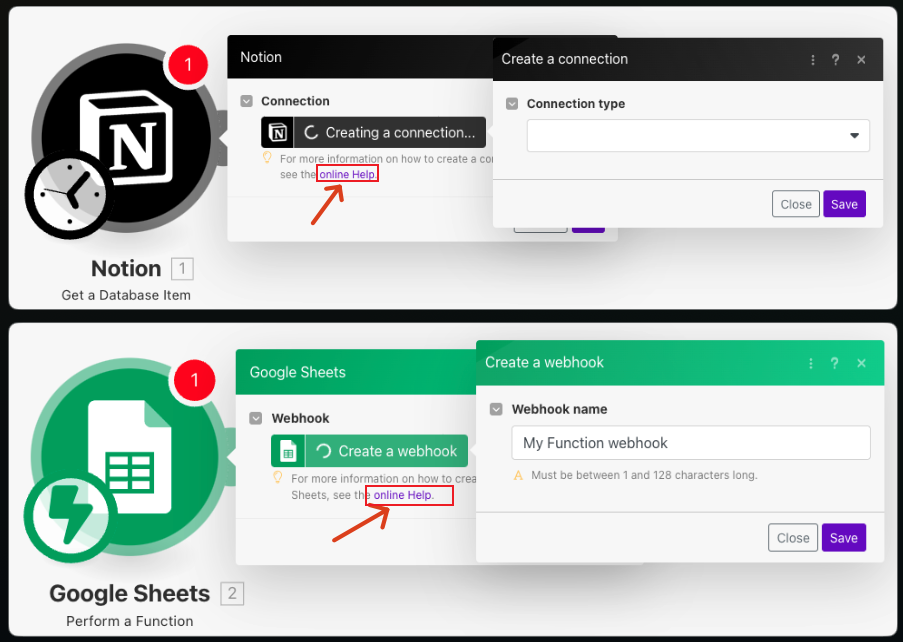Collapse the Webhook name section
Screen dimensions: 903x642
click(x=496, y=409)
